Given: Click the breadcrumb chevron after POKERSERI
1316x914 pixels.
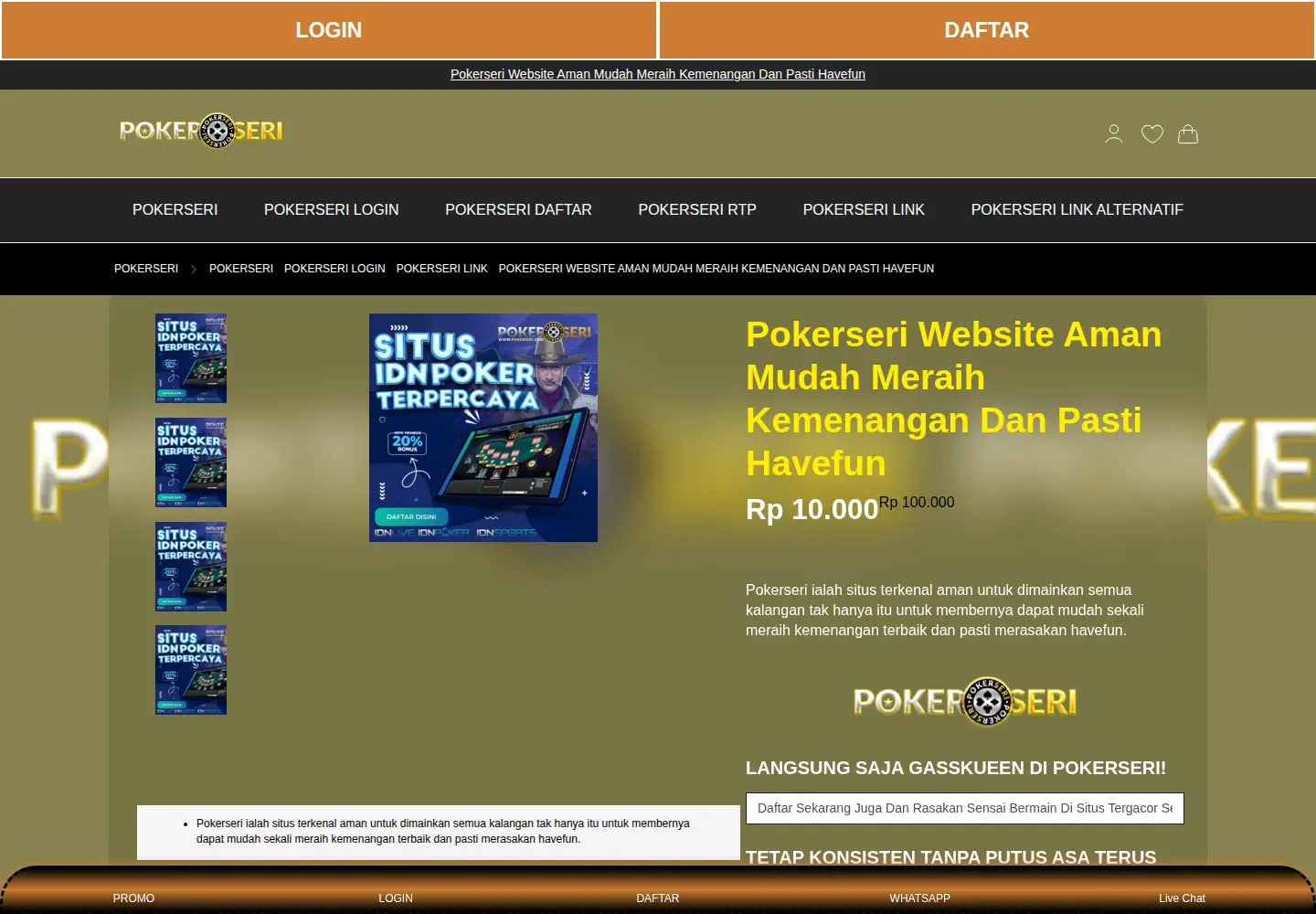Looking at the screenshot, I should pyautogui.click(x=194, y=269).
